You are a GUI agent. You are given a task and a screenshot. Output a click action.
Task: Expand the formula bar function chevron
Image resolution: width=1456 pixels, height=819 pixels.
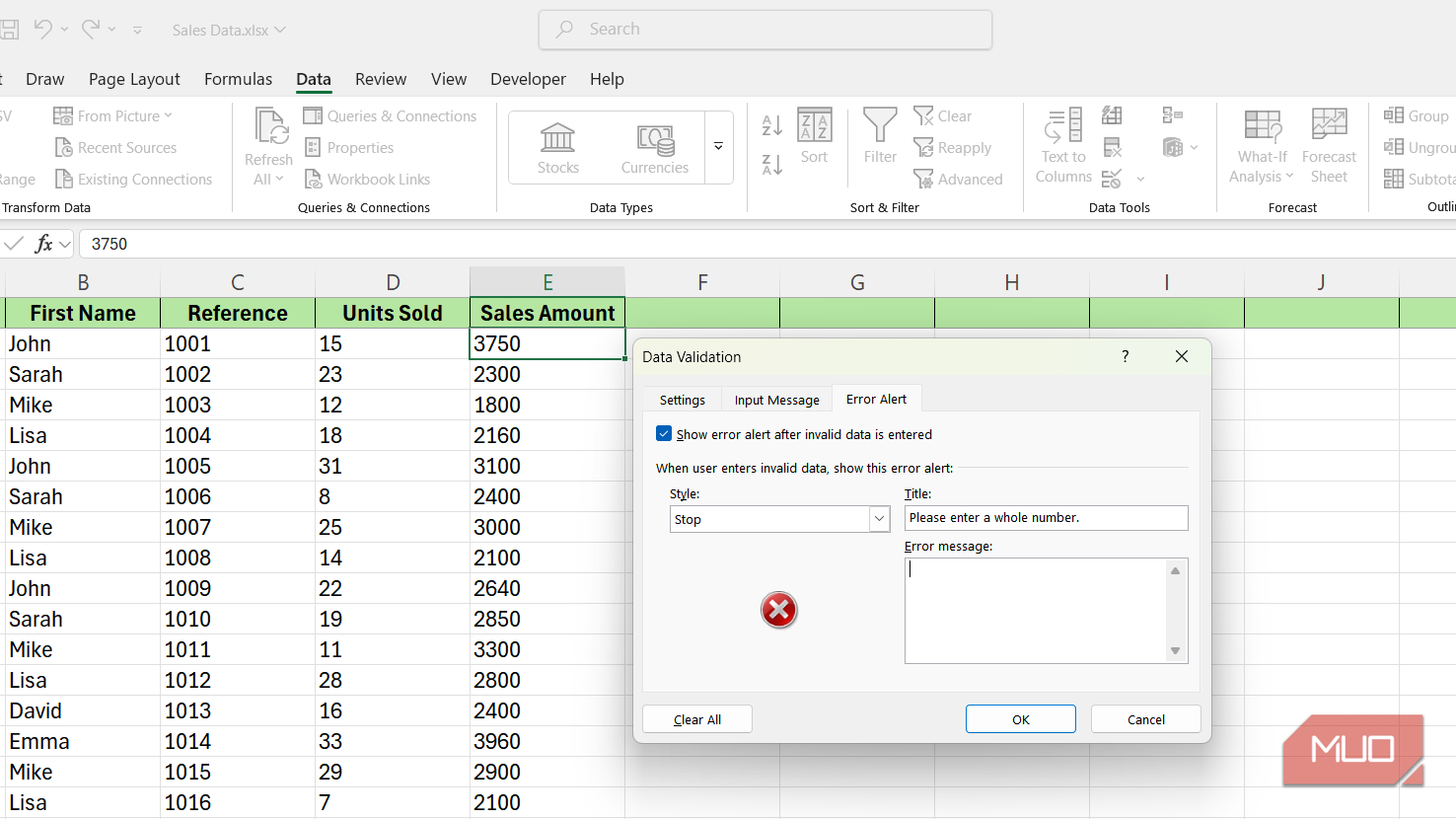pos(65,244)
